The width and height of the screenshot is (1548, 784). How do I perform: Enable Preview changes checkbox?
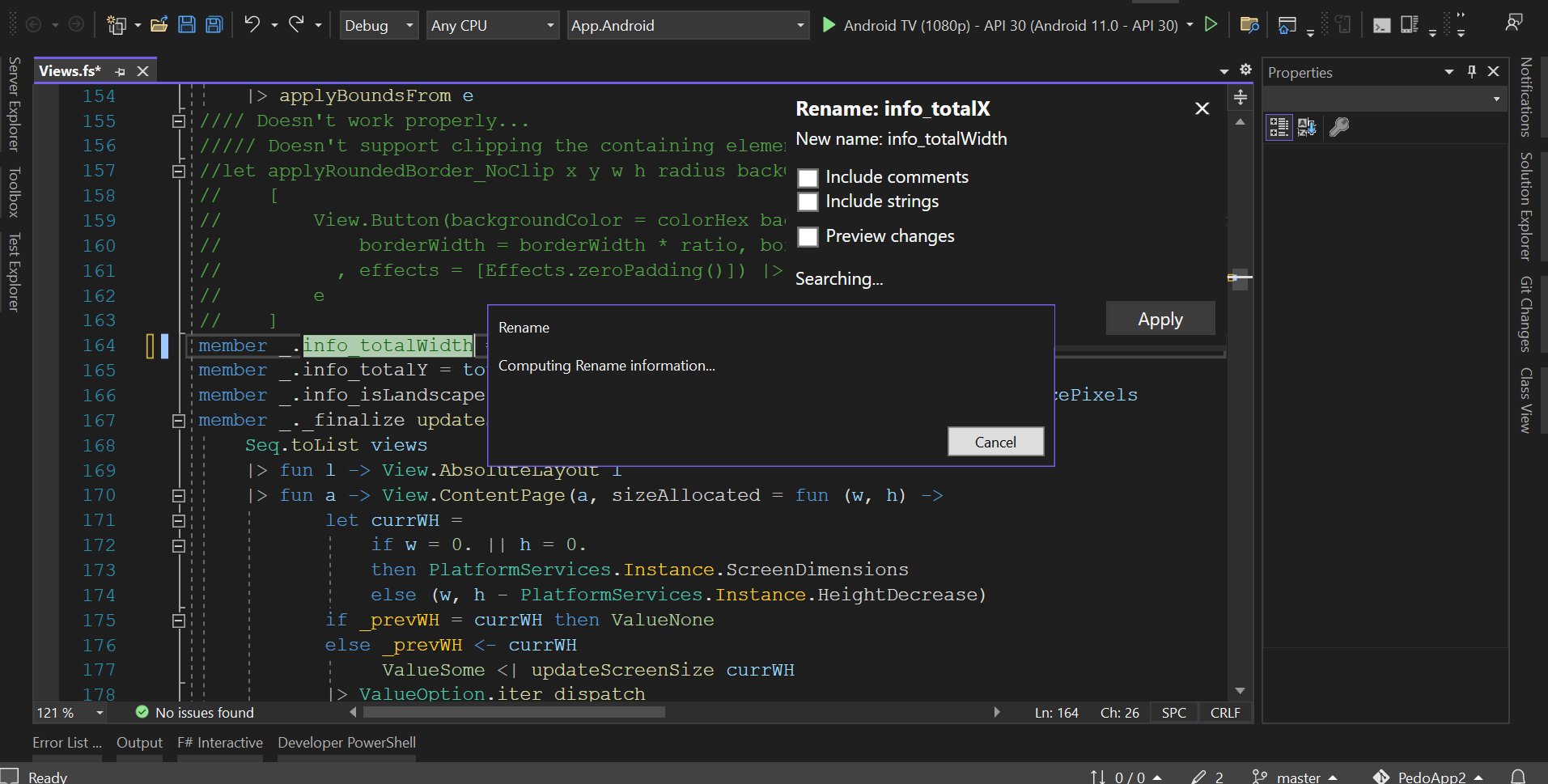(x=808, y=236)
